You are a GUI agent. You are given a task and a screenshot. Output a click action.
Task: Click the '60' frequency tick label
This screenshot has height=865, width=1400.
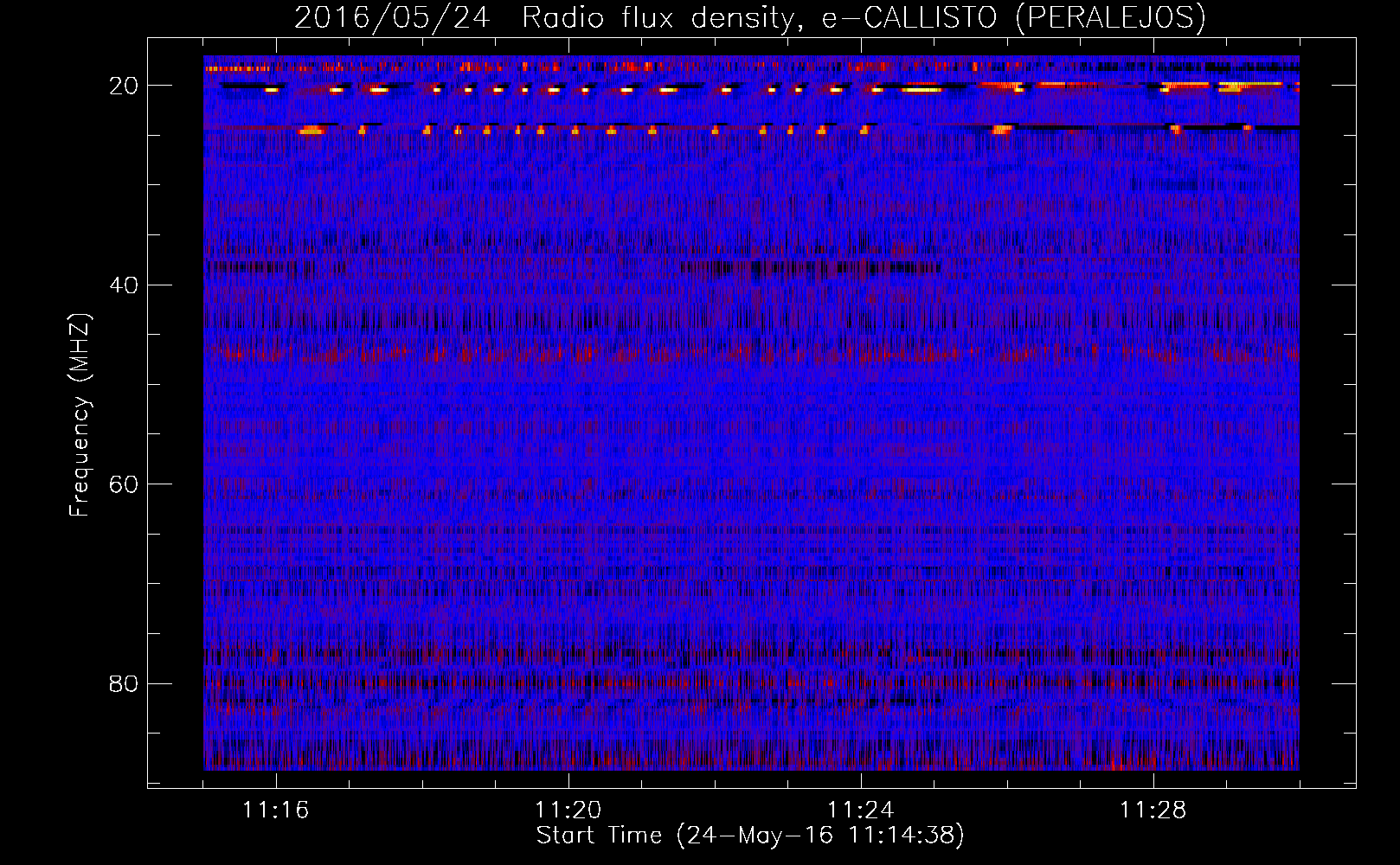(125, 484)
